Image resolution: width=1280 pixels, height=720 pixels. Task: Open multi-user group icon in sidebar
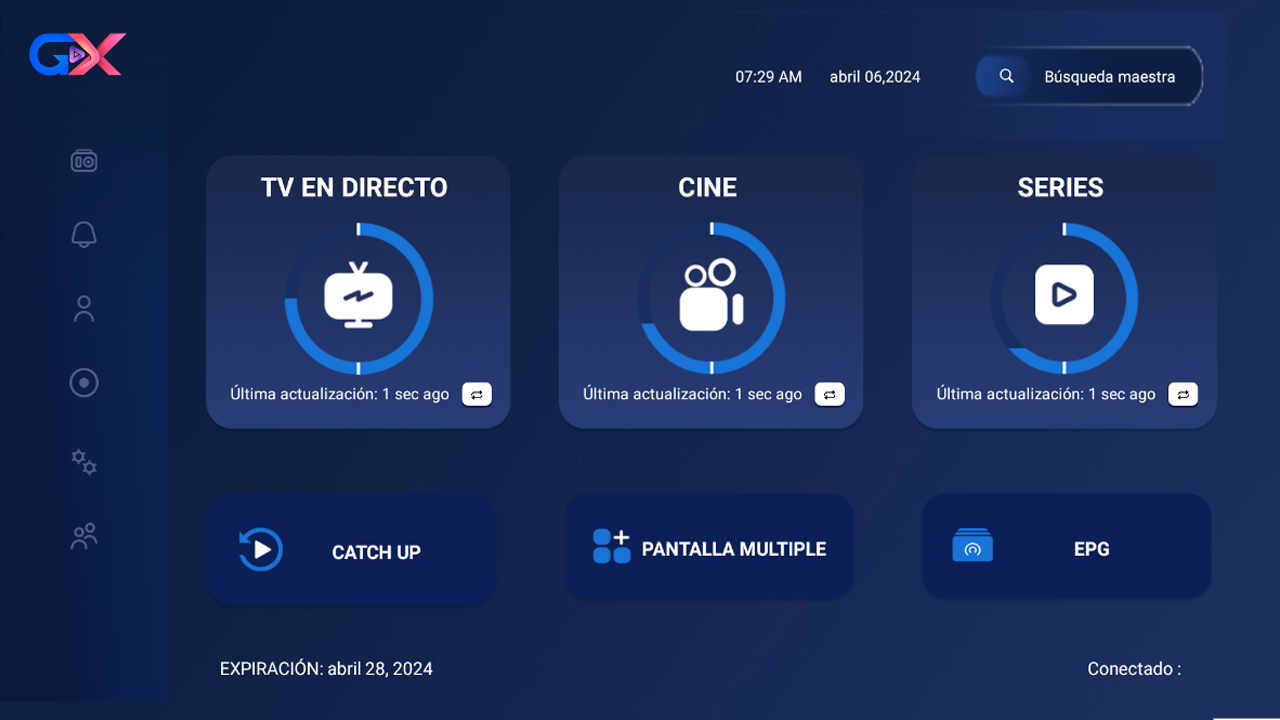(84, 537)
